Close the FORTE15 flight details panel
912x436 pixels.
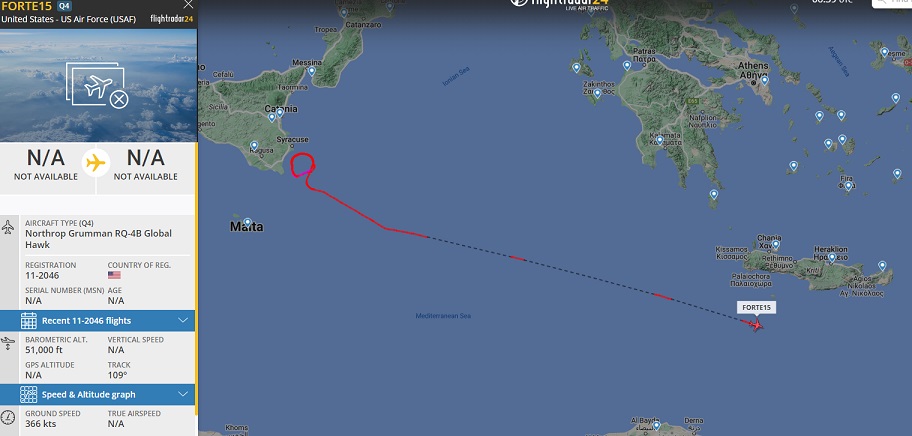coord(188,5)
